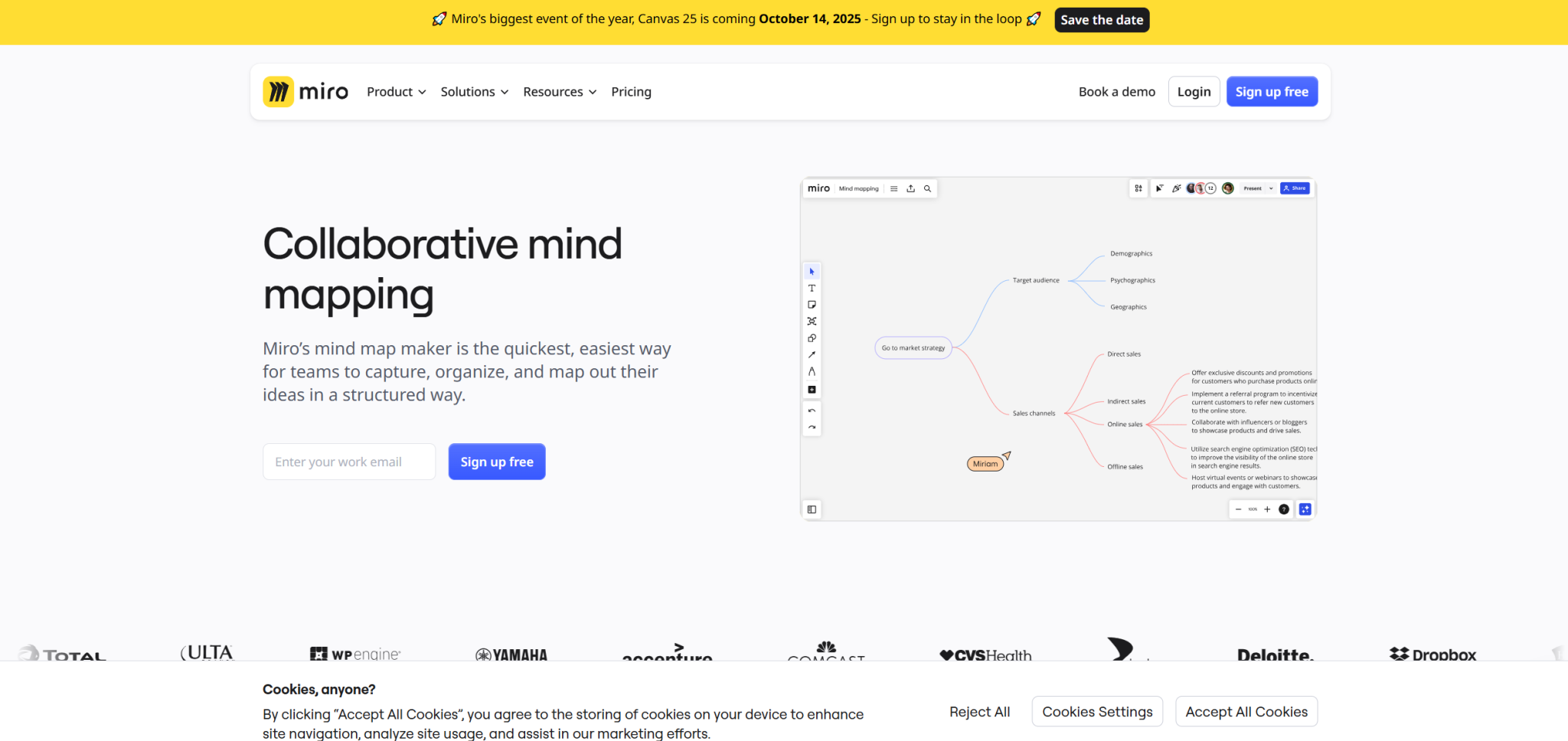Click the Dropbox logo

[x=1432, y=654]
